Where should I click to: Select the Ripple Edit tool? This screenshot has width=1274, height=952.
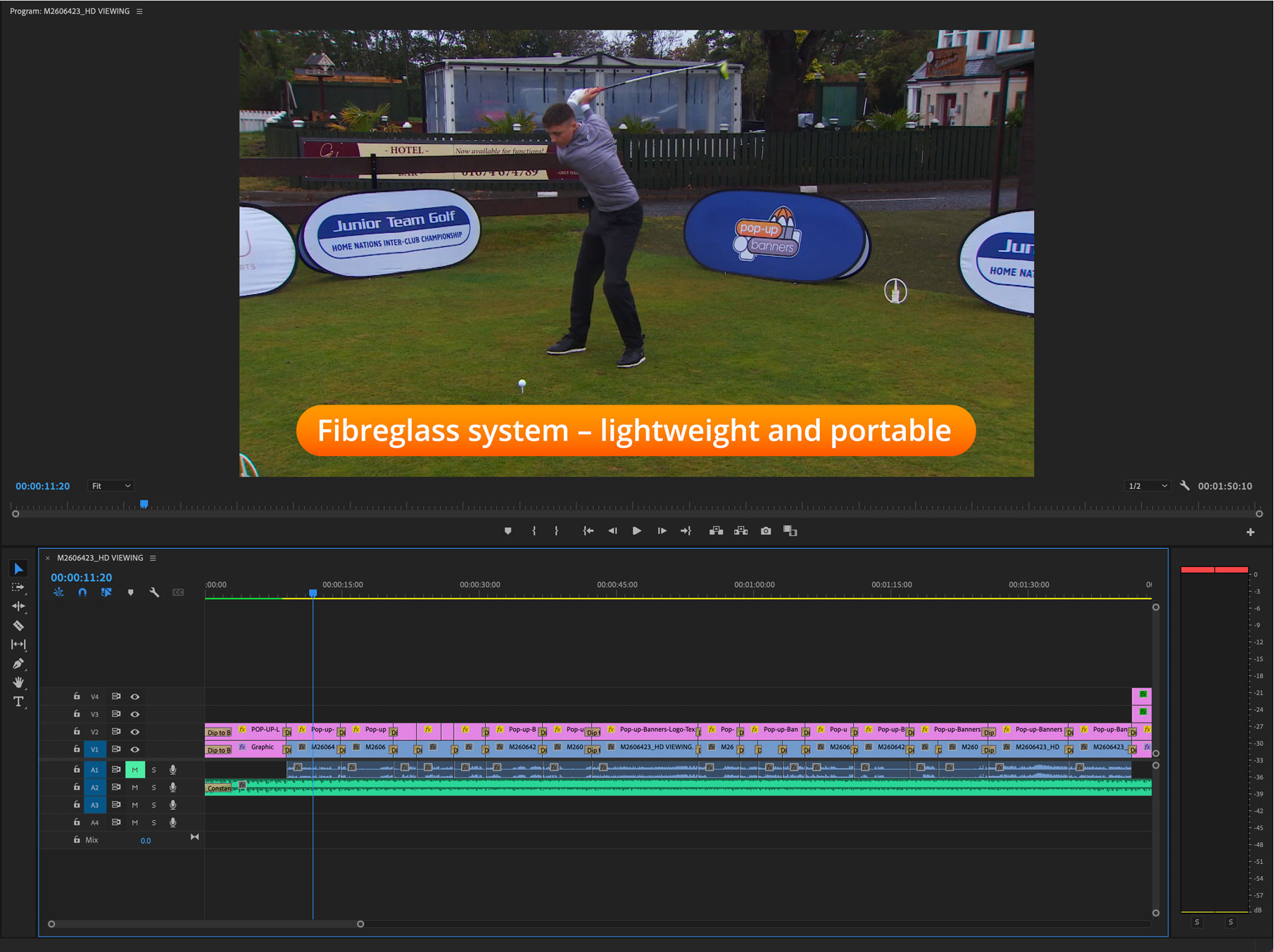tap(18, 607)
